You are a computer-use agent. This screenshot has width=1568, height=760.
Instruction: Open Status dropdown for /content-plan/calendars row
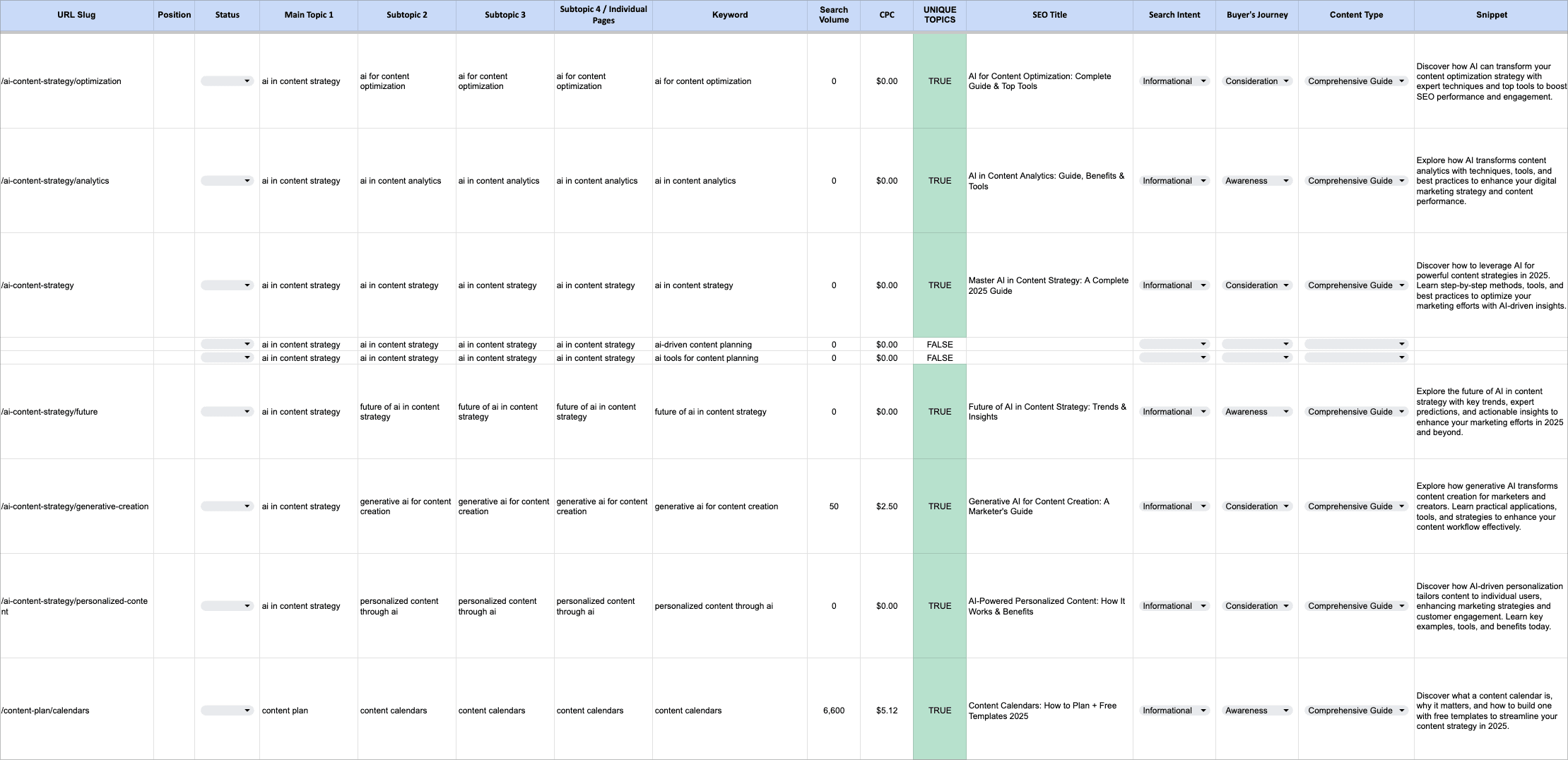[227, 711]
